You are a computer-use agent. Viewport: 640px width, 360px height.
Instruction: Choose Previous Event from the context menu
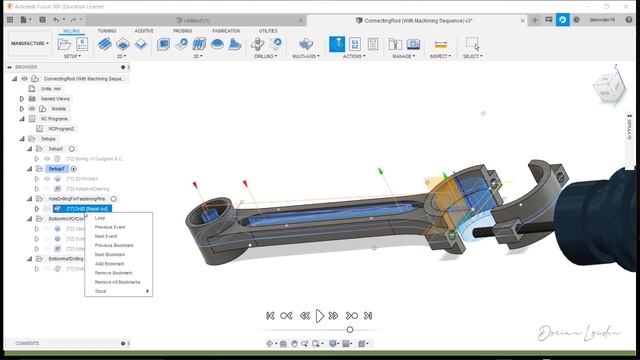click(x=118, y=227)
